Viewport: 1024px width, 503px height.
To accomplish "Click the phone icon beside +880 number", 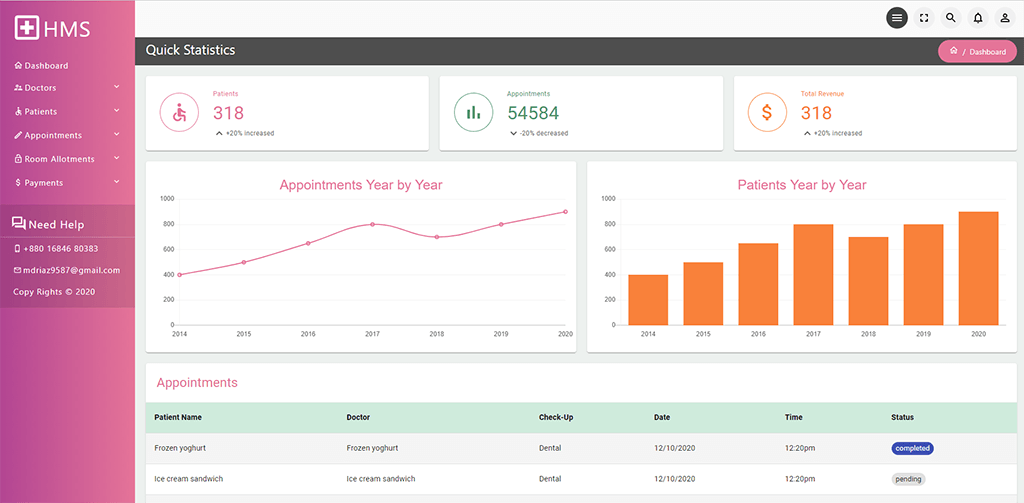I will point(17,249).
